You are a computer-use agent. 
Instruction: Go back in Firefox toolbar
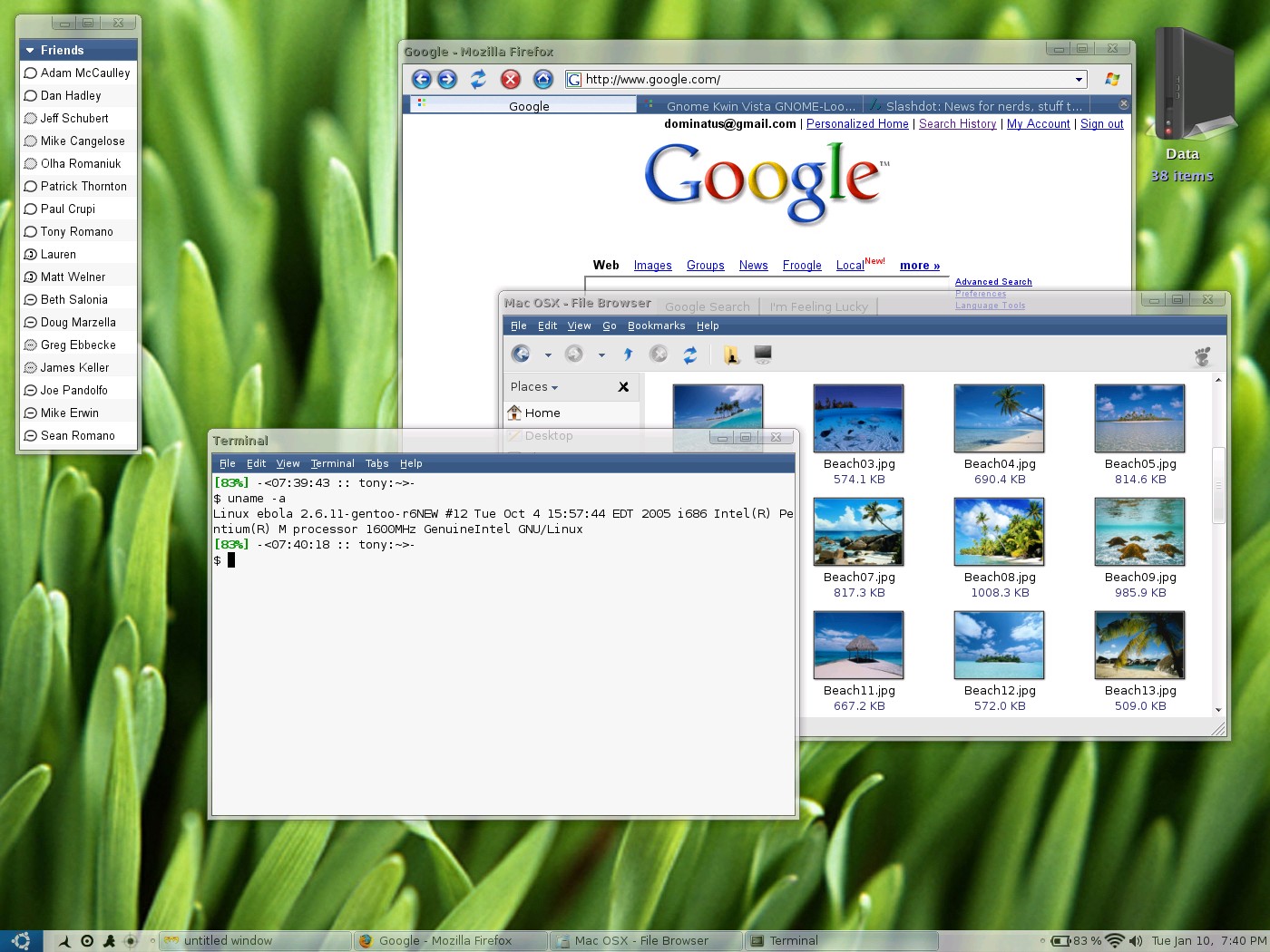coord(421,79)
